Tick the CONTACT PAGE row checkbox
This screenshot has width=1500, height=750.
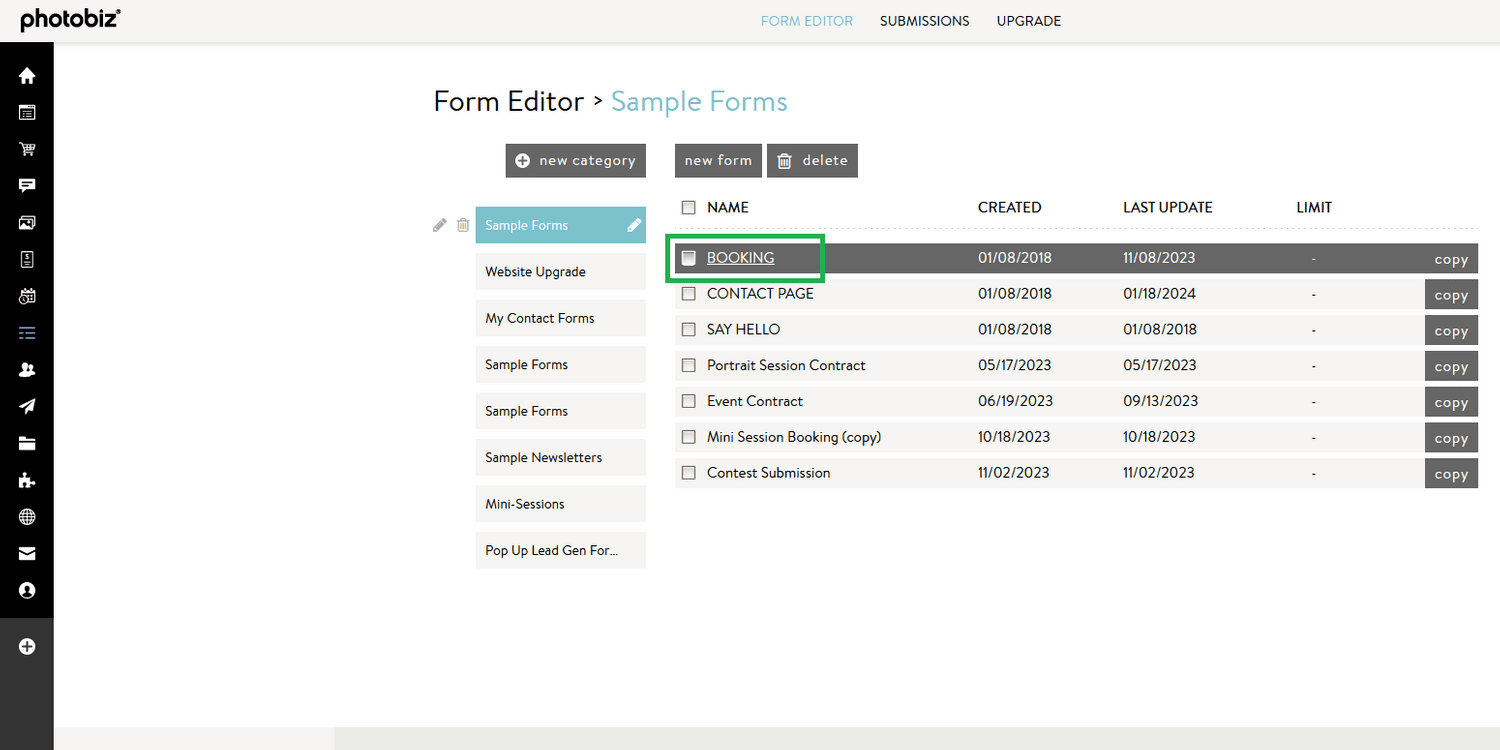tap(688, 293)
